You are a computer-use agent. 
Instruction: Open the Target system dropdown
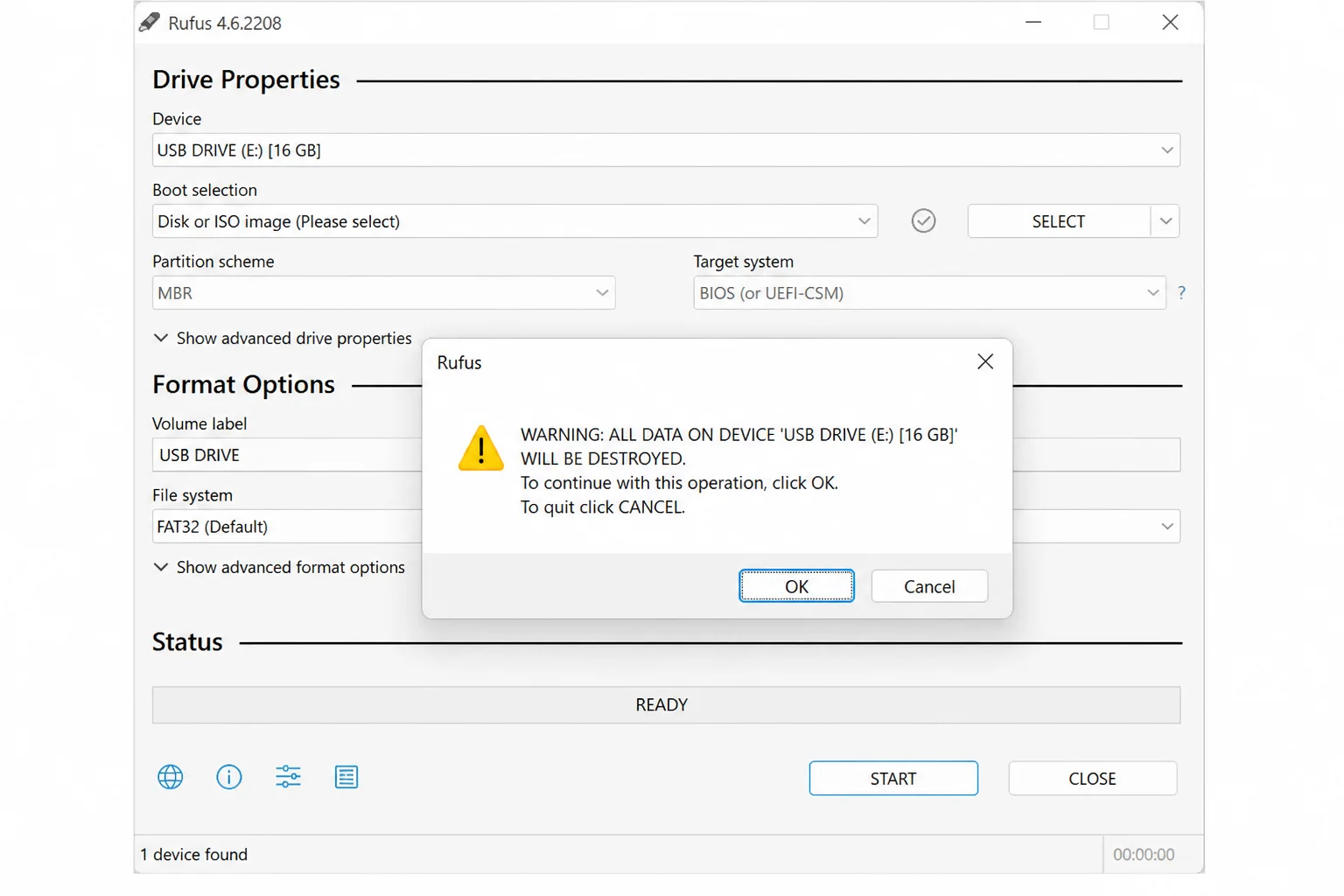(x=929, y=293)
